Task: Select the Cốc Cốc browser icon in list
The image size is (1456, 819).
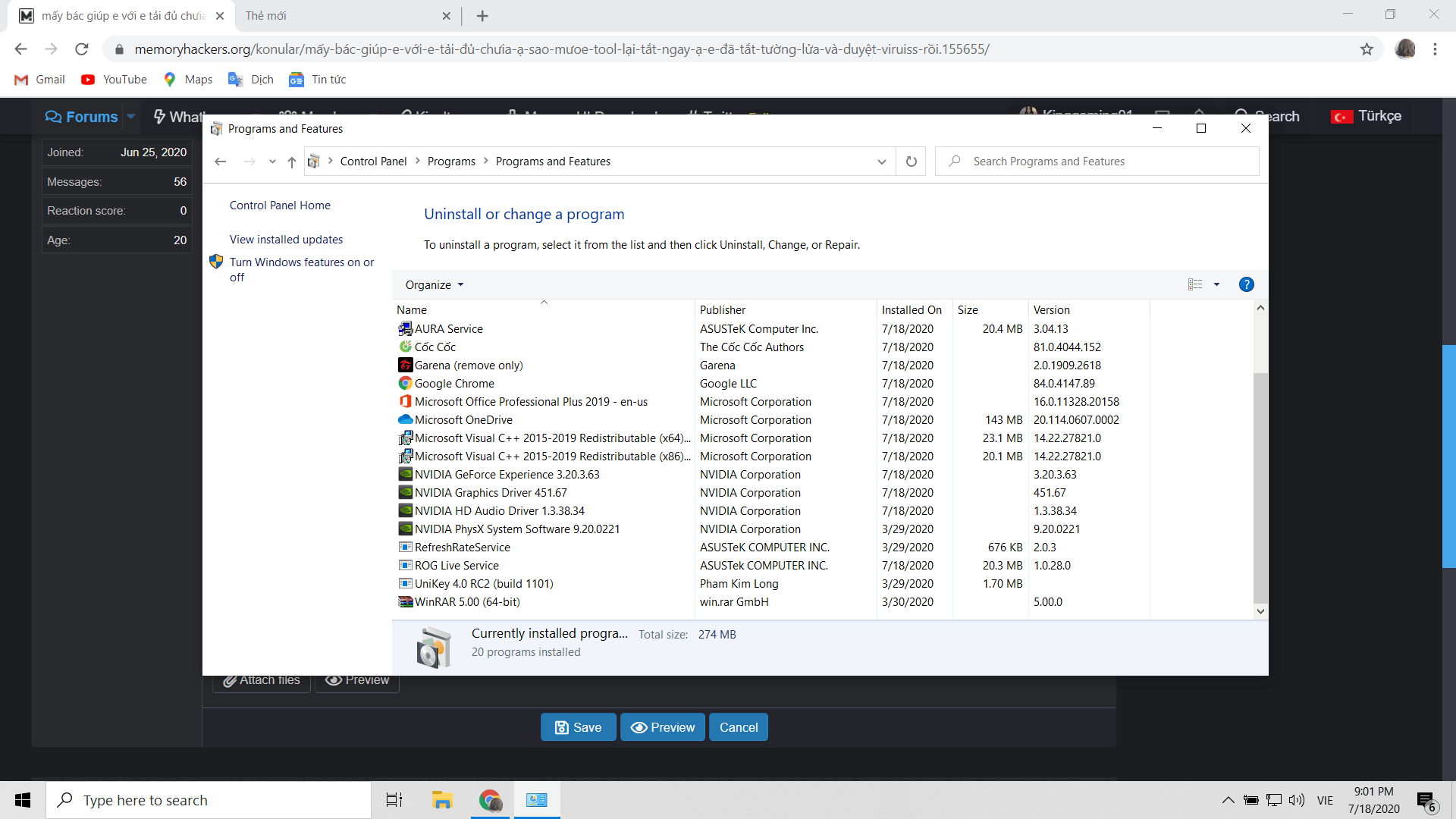Action: click(406, 347)
